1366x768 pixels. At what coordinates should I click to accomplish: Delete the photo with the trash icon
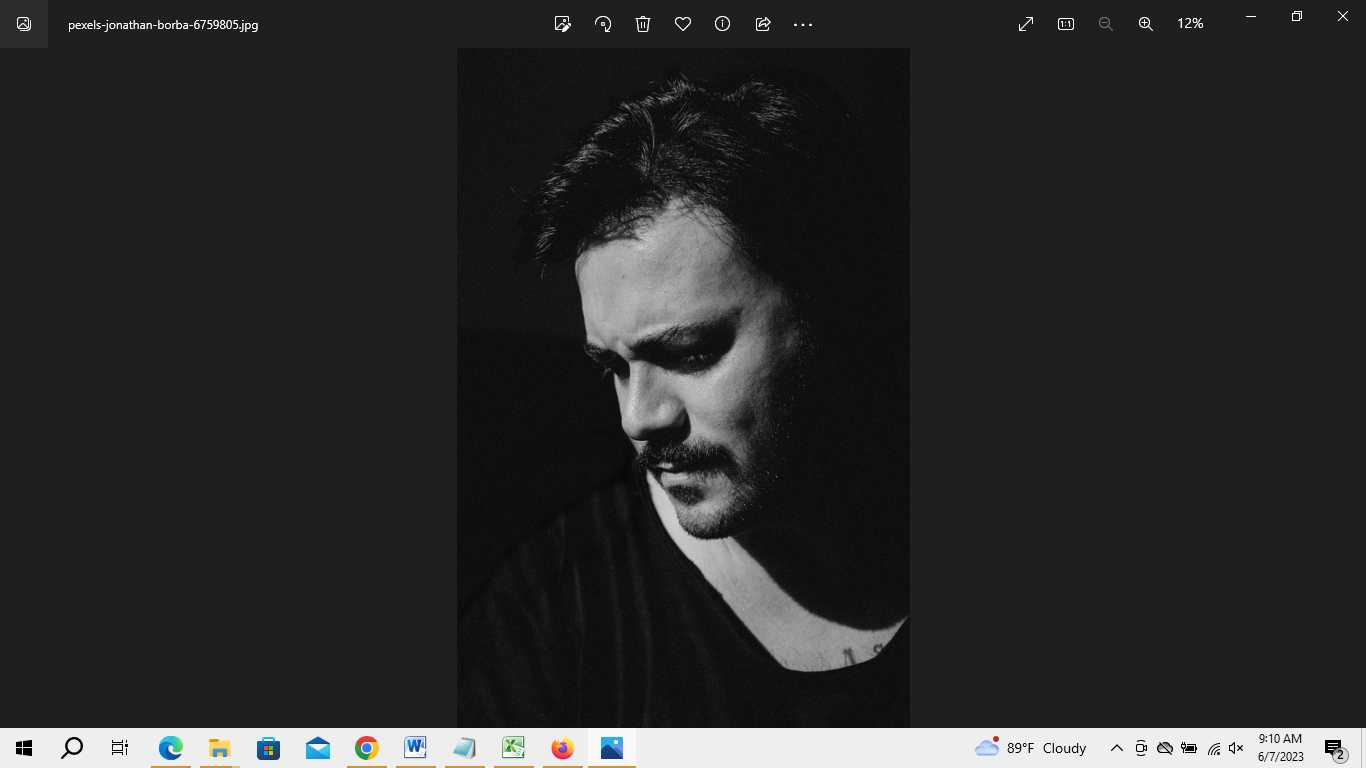(x=643, y=24)
